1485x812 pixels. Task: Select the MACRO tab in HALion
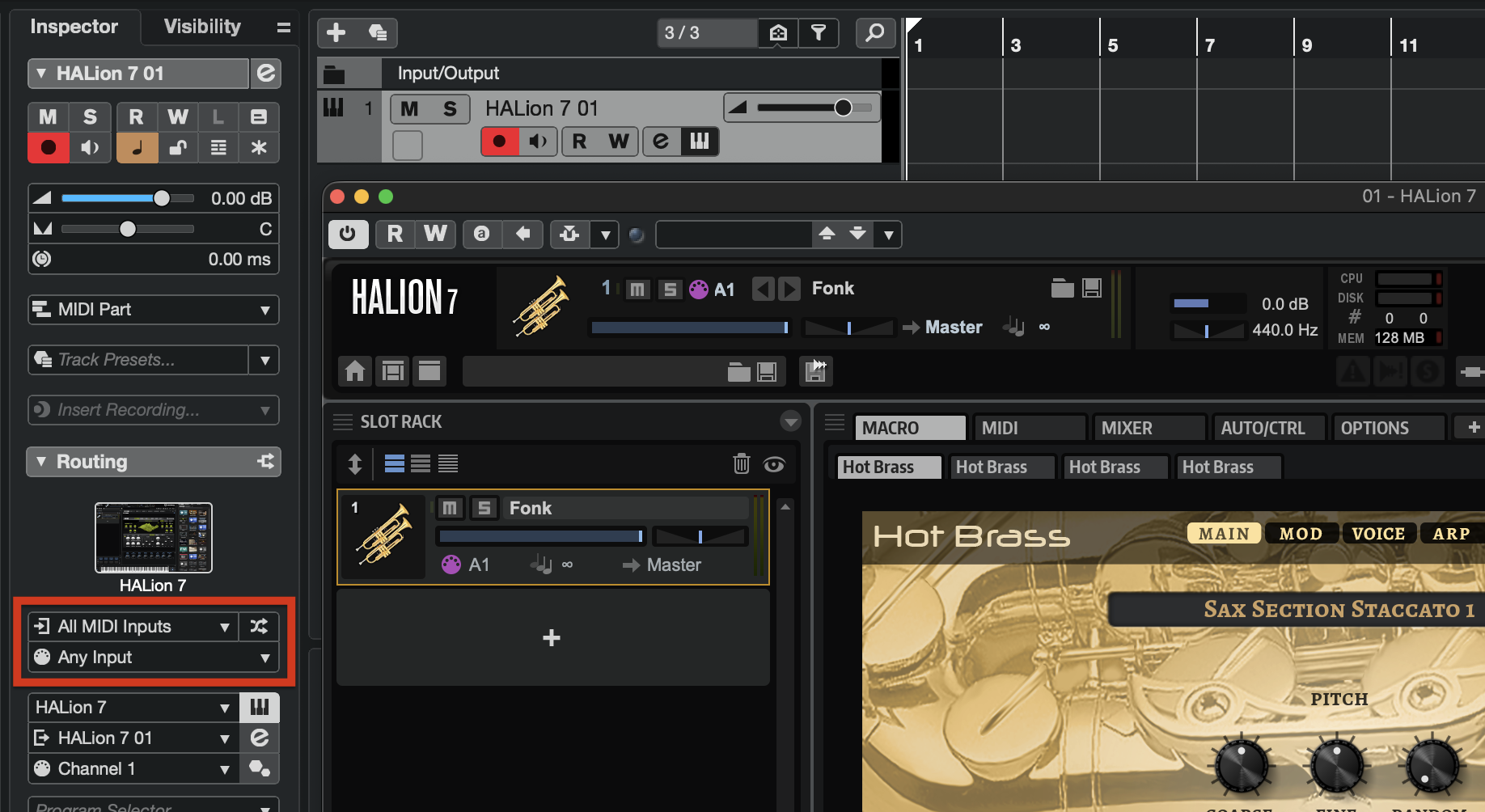910,428
